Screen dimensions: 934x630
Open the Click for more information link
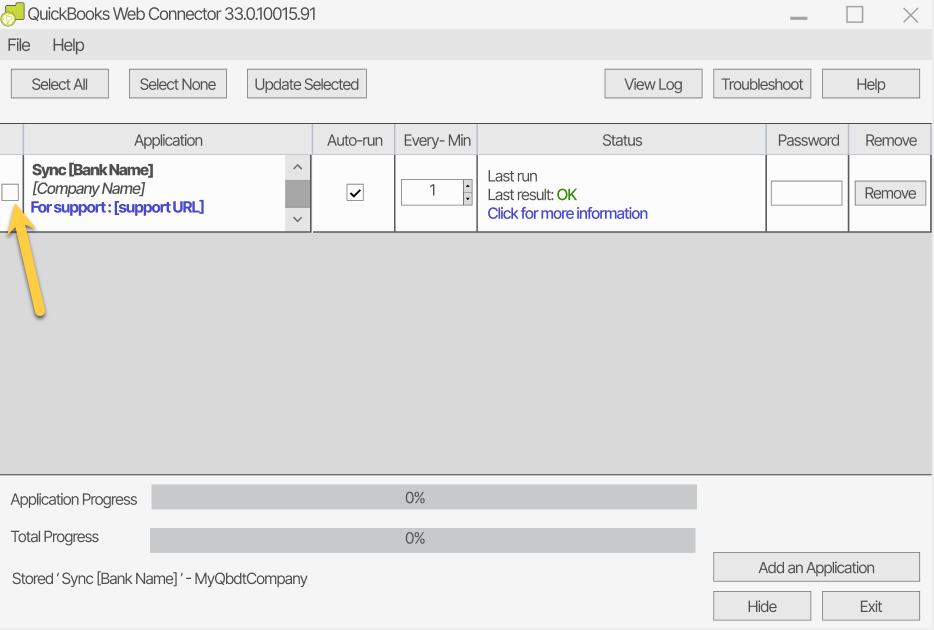point(567,213)
